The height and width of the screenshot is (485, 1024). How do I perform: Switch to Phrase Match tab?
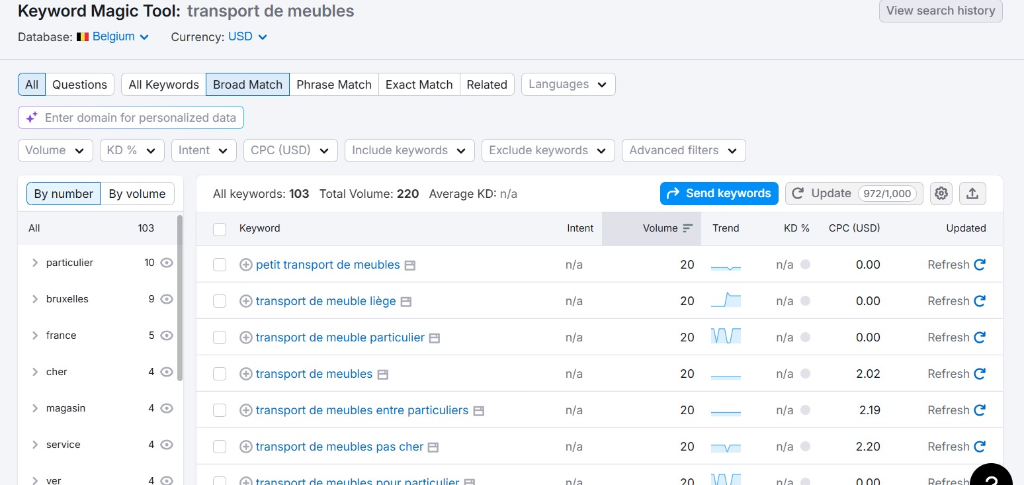click(x=333, y=85)
